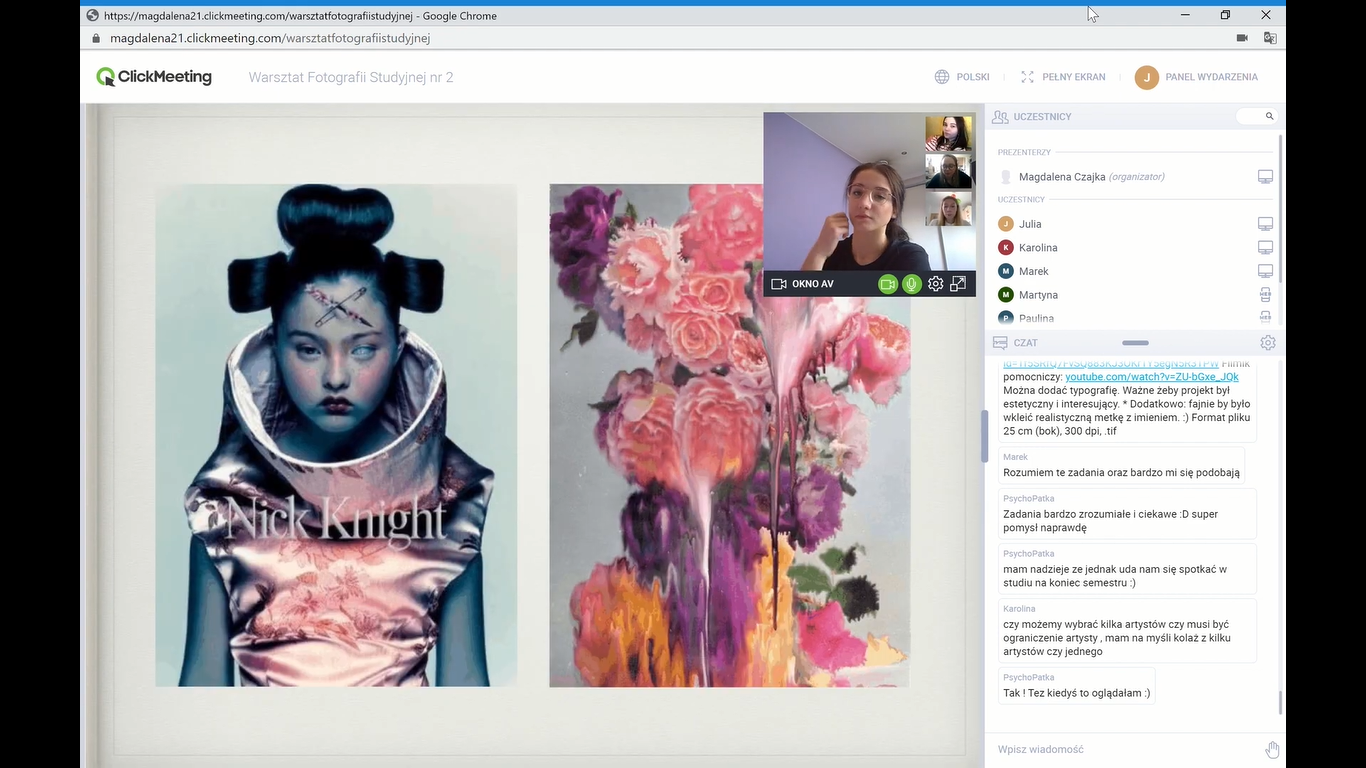Open the youtube.com link in chat
The width and height of the screenshot is (1366, 768).
[1151, 377]
